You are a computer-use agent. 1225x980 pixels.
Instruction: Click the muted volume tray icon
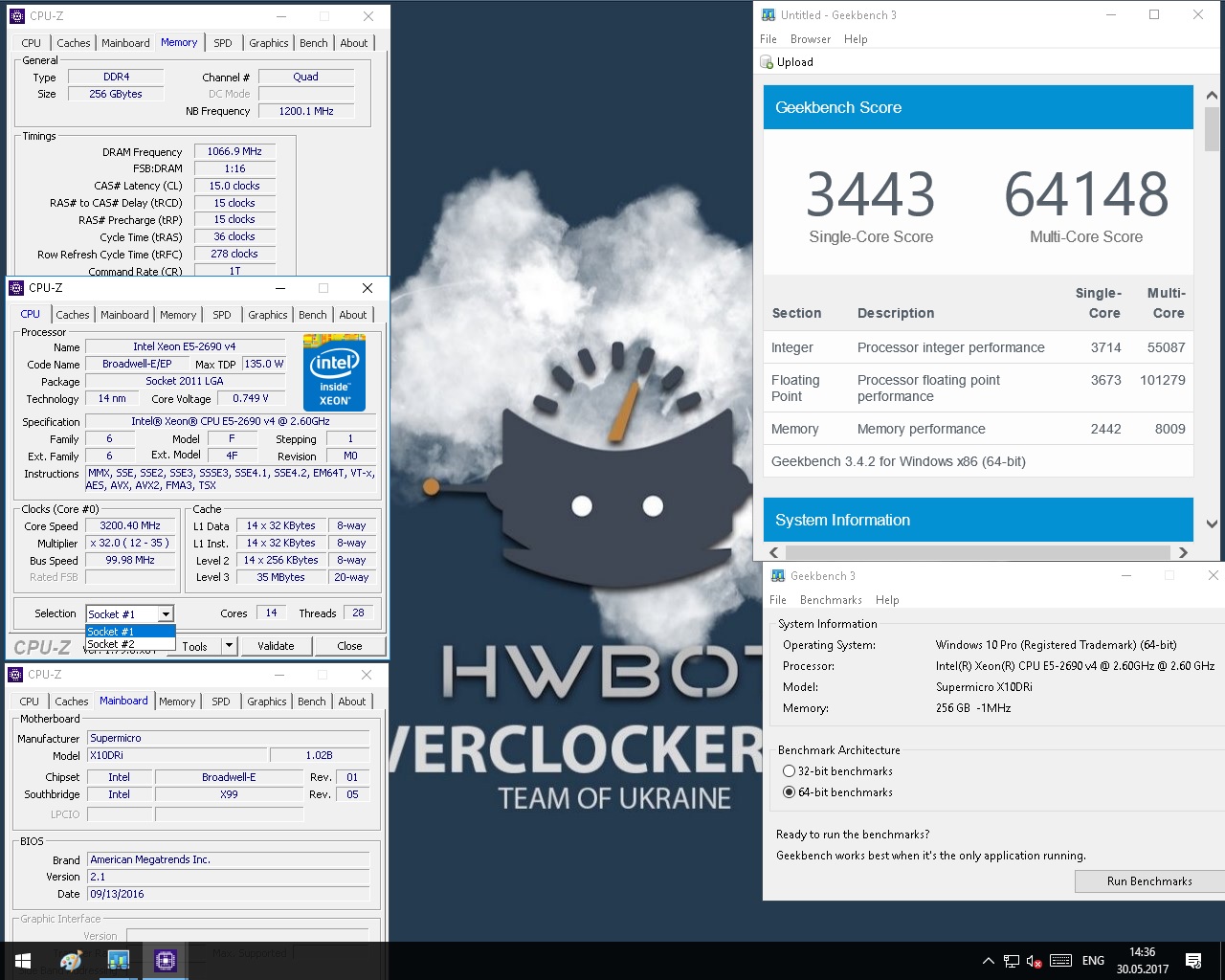point(1034,961)
